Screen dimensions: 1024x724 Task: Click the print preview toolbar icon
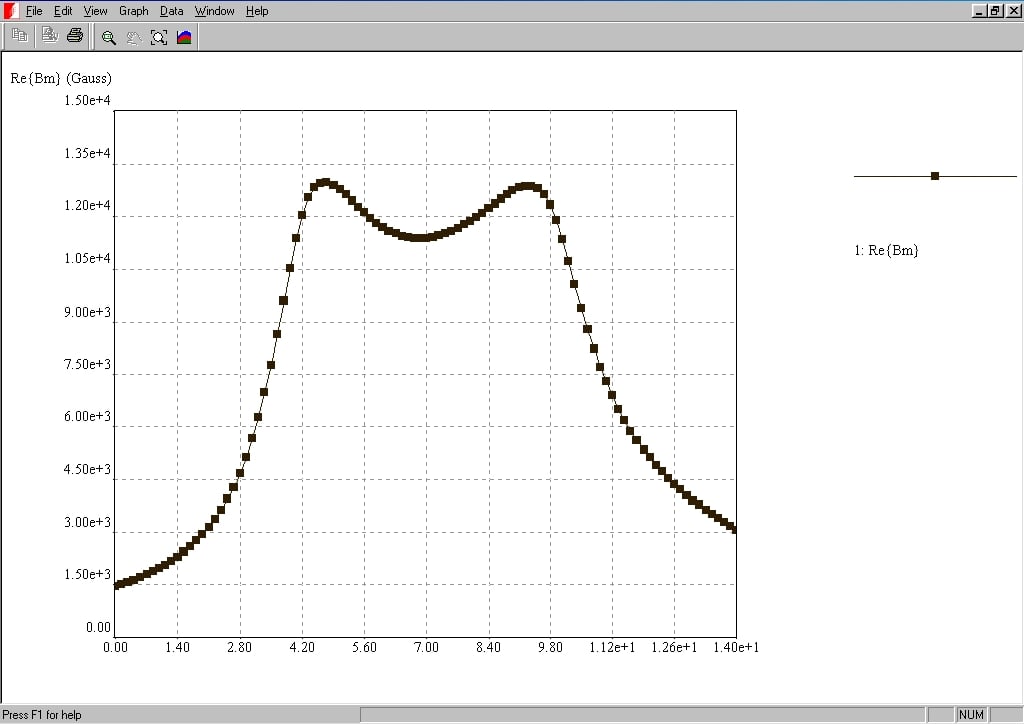point(50,37)
